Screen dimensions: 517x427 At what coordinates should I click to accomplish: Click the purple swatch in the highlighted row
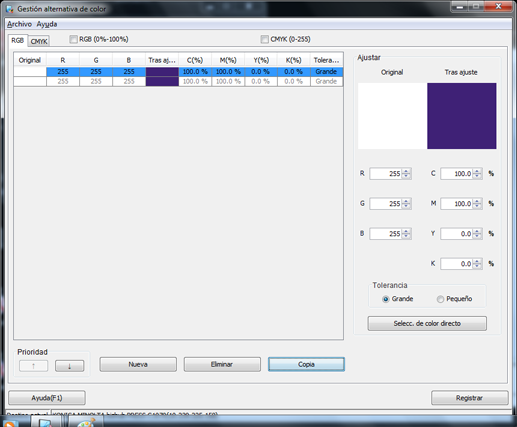(x=162, y=72)
